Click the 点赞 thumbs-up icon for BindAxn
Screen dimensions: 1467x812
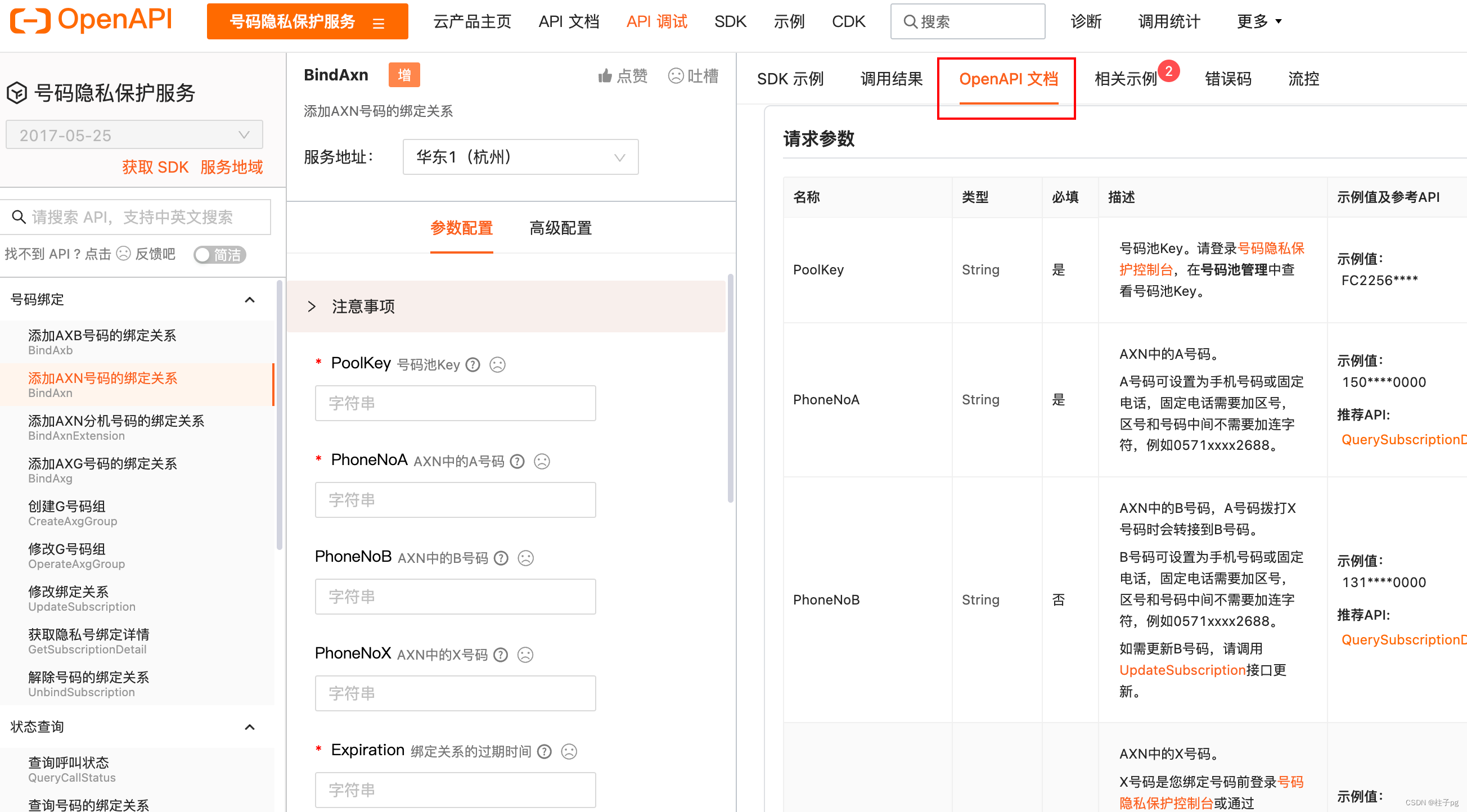(x=605, y=76)
